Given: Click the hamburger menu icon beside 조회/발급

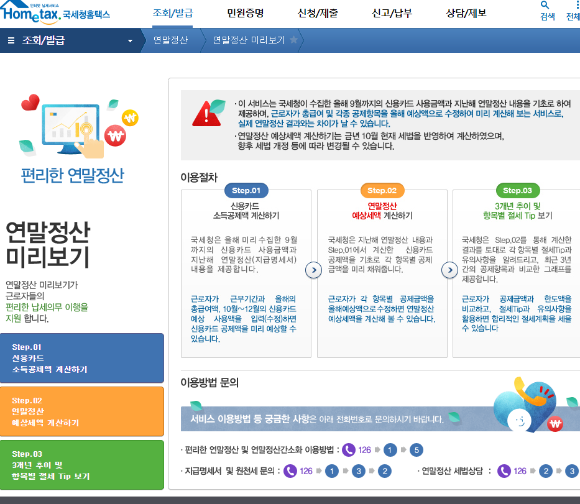Looking at the screenshot, I should point(11,40).
